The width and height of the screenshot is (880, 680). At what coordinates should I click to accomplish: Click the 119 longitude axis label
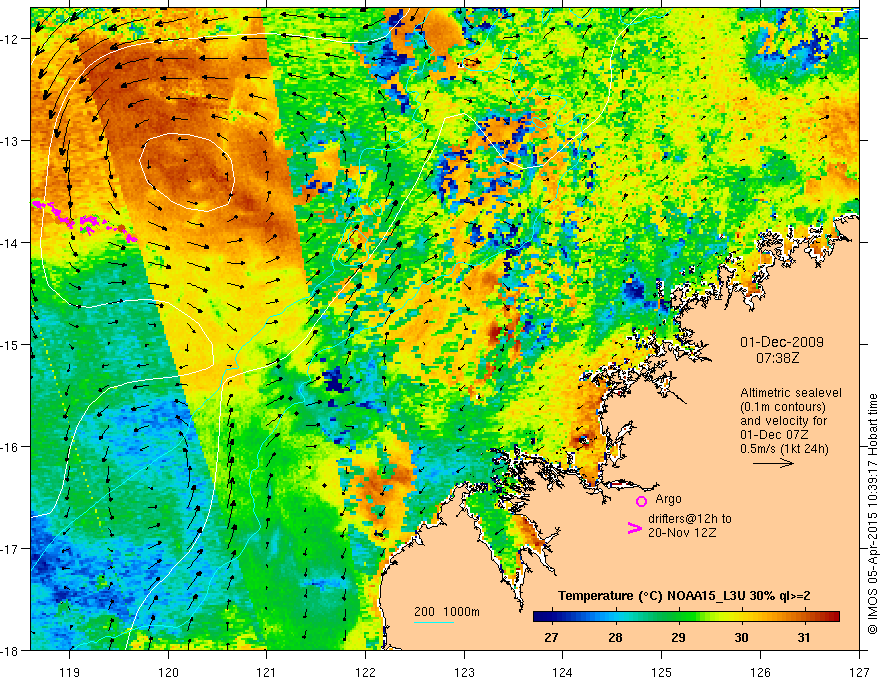pos(70,672)
